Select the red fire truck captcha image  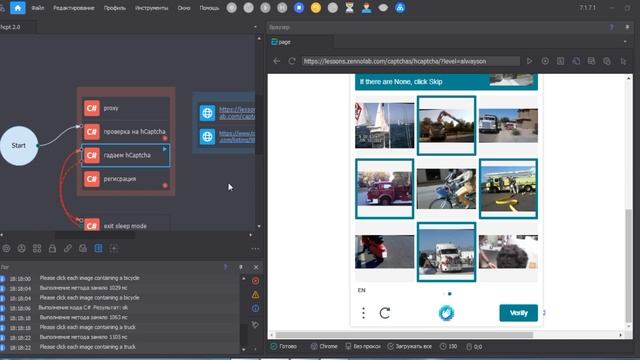tap(384, 189)
